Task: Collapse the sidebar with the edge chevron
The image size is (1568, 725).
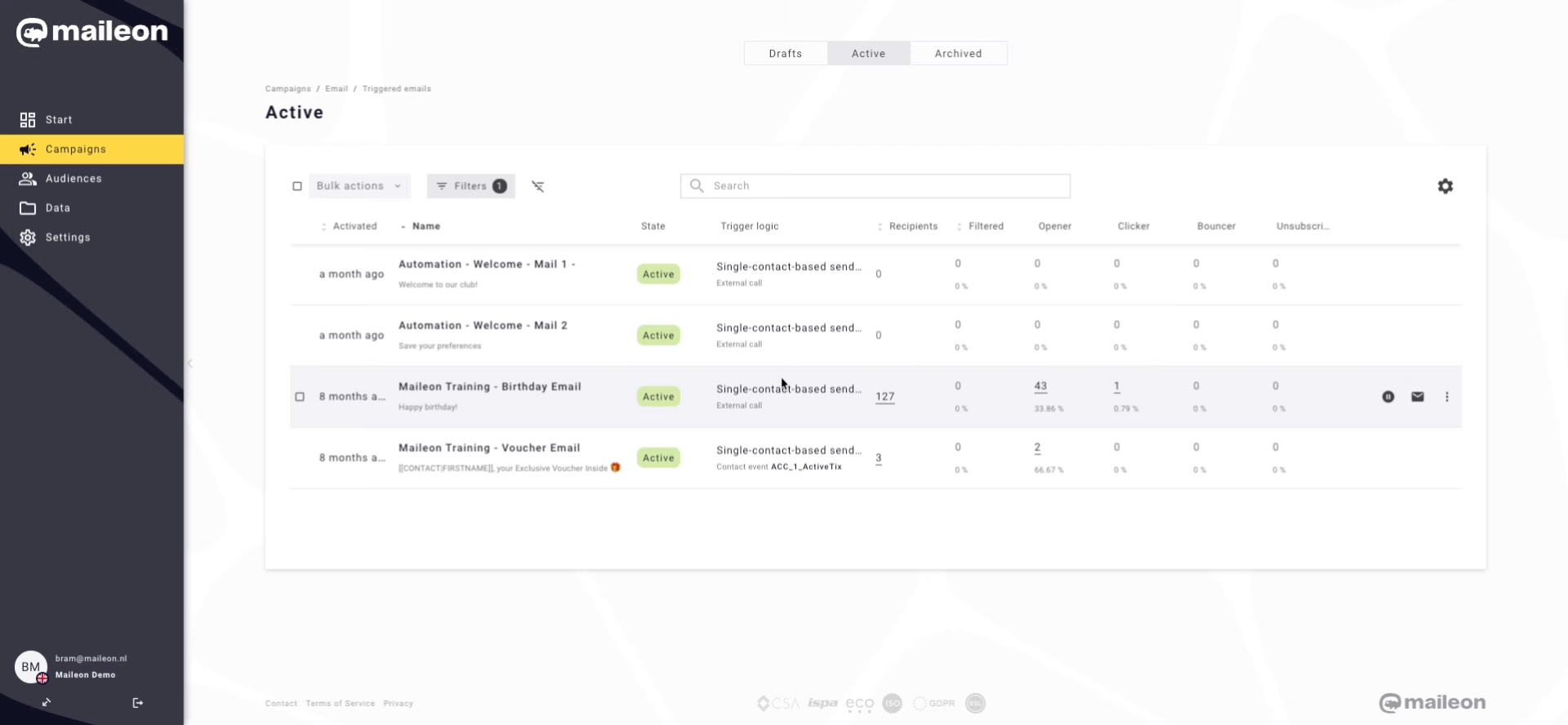Action: click(x=189, y=363)
